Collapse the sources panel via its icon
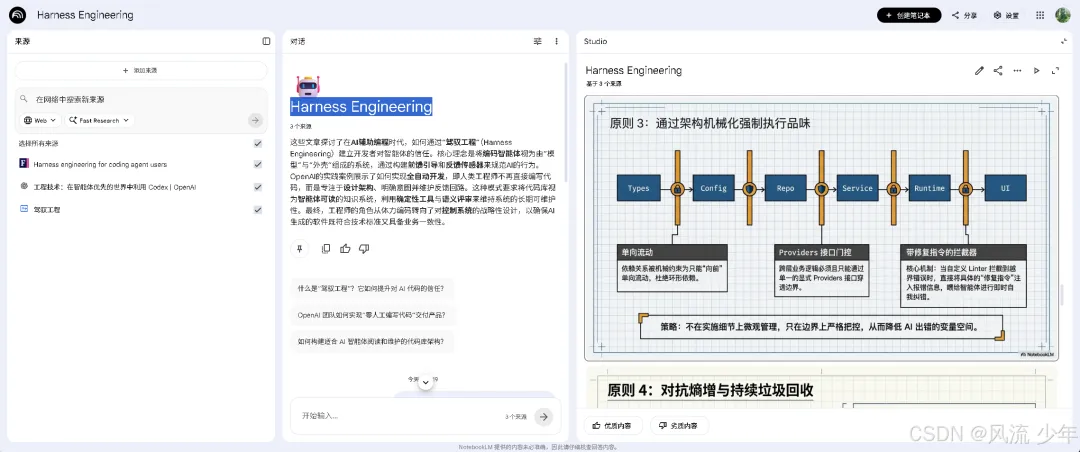The width and height of the screenshot is (1080, 452). pos(266,41)
